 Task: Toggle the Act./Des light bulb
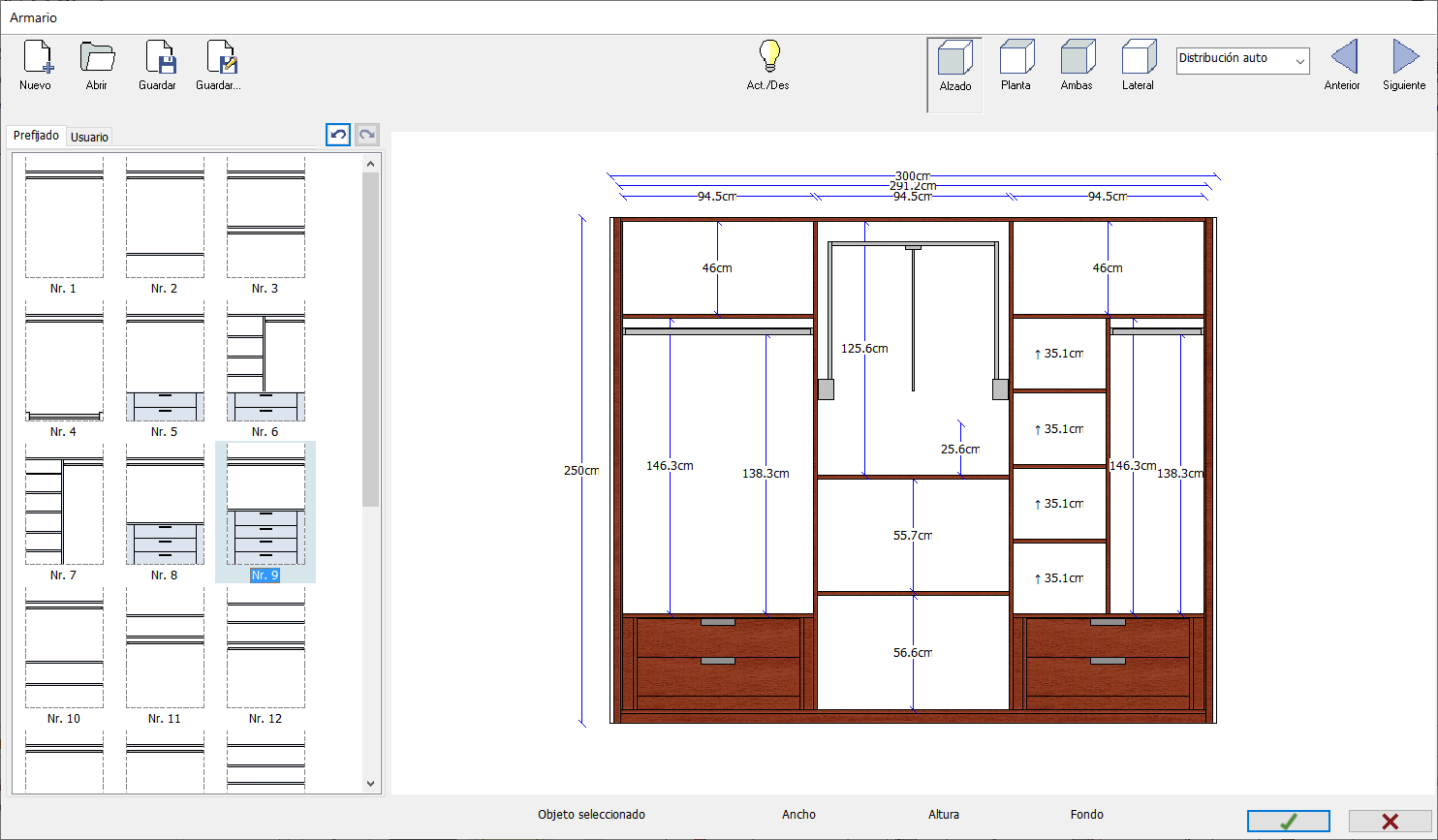[x=769, y=57]
